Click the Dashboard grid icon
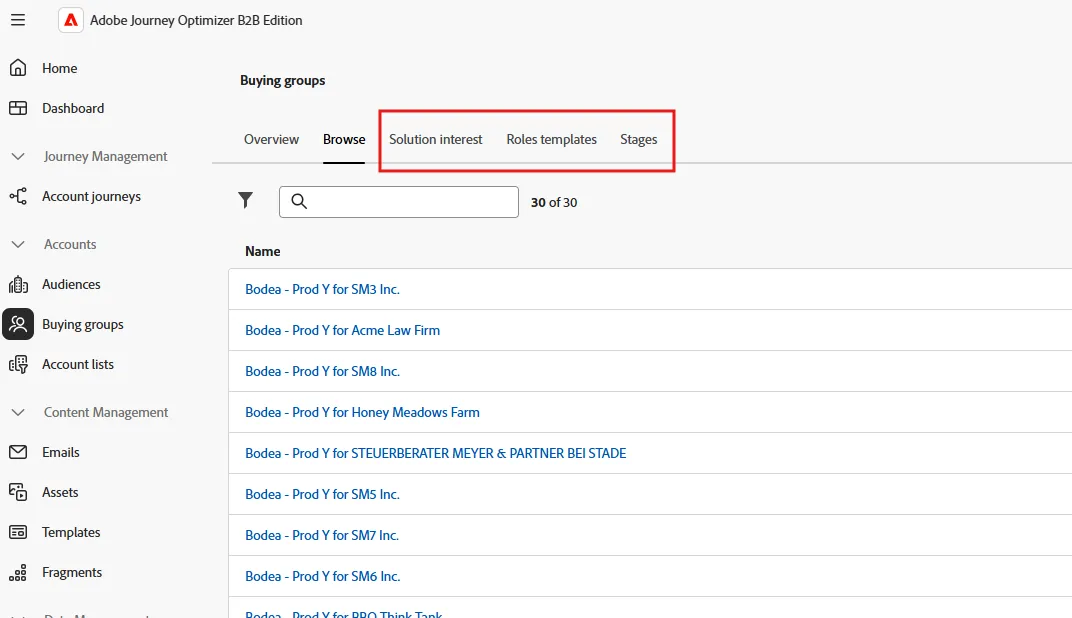 (x=18, y=108)
